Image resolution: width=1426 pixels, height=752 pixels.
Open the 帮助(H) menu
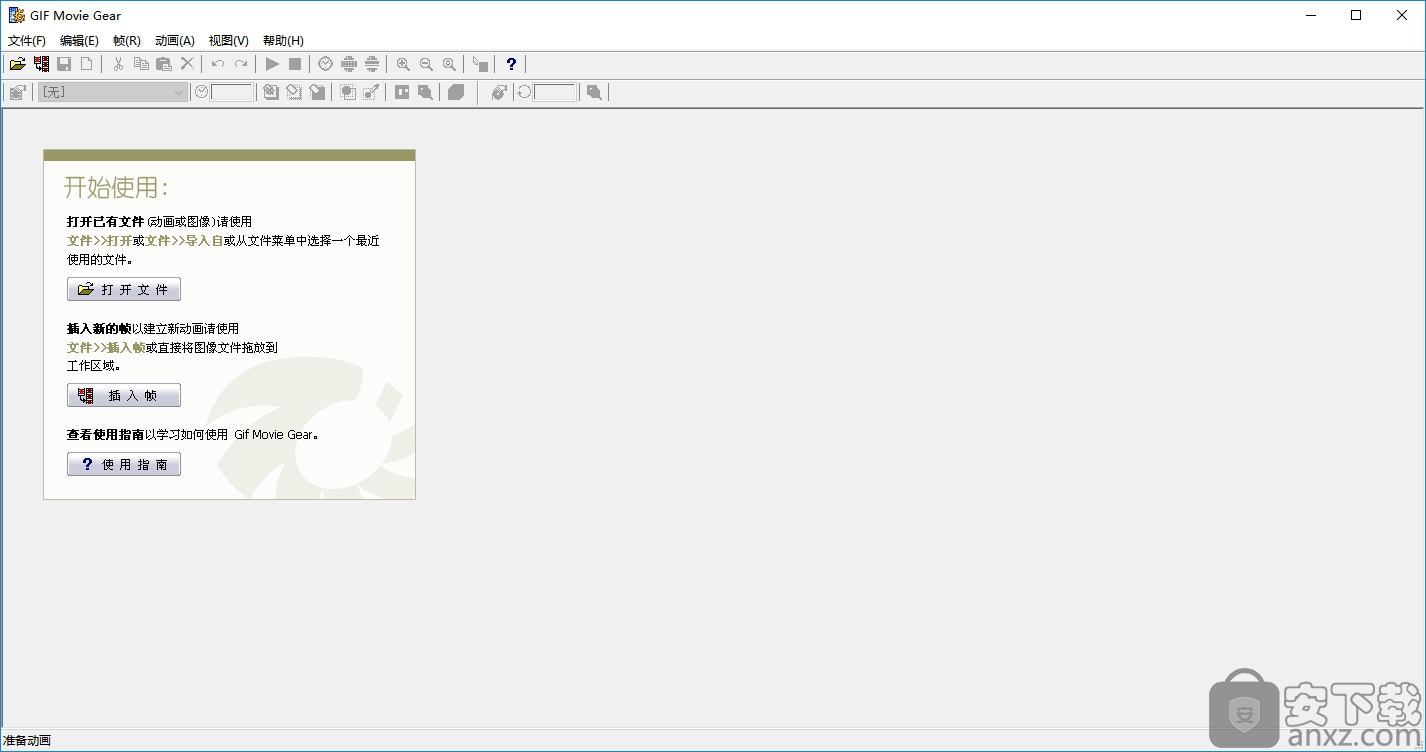[x=283, y=41]
